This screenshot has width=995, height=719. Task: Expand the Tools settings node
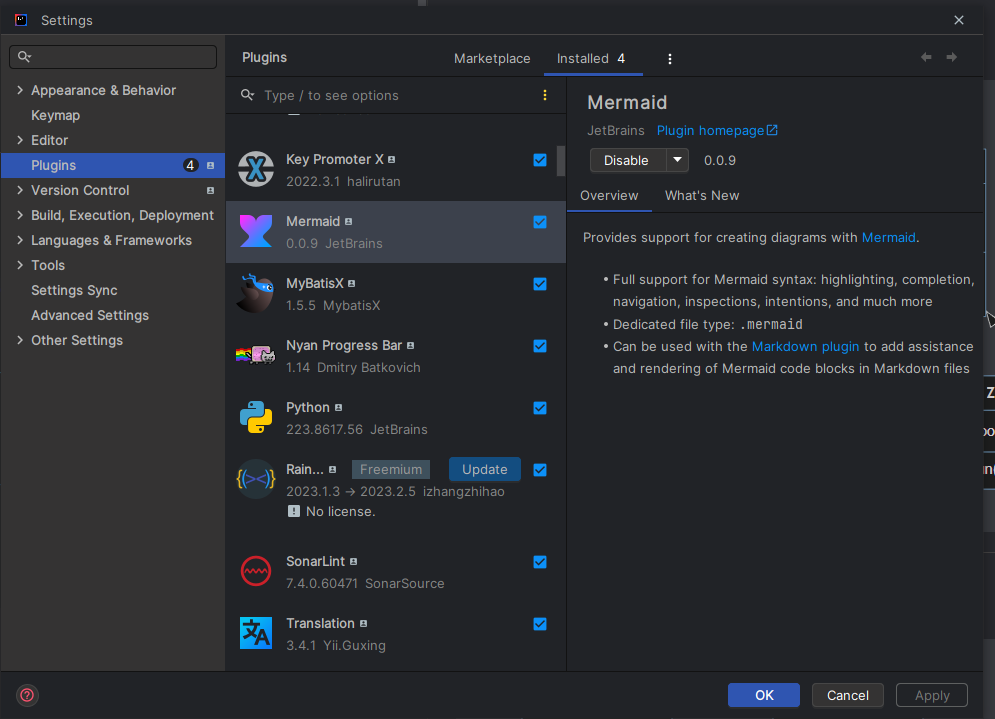[20, 265]
